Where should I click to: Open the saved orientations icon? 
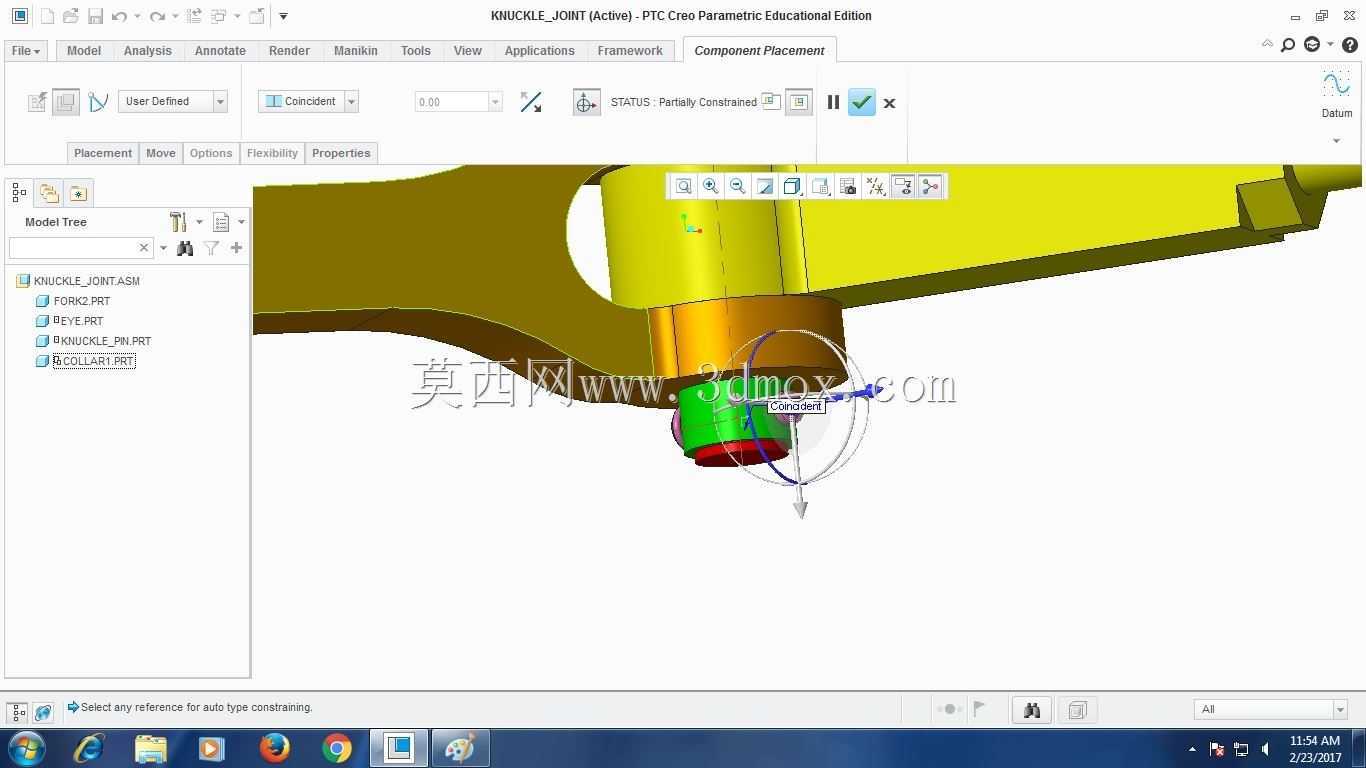coord(820,186)
